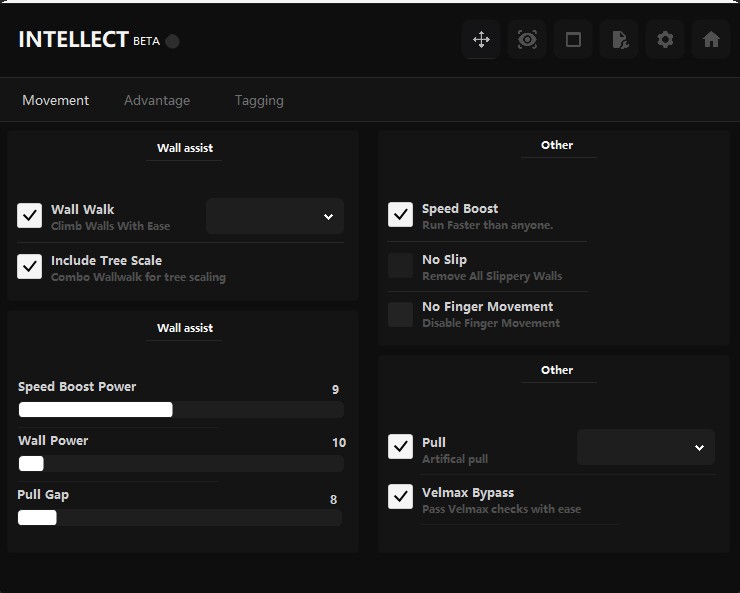The width and height of the screenshot is (740, 593).
Task: Enable the No Slip checkbox
Action: click(400, 265)
